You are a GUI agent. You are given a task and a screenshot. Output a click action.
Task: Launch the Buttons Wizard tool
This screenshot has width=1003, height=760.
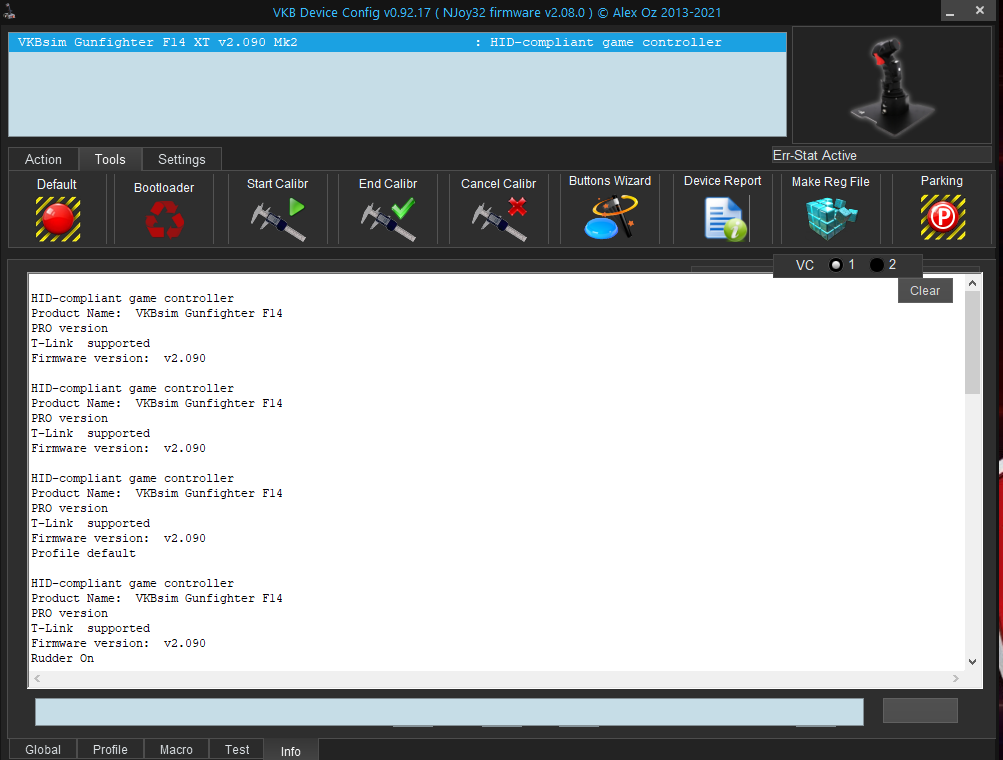(610, 217)
